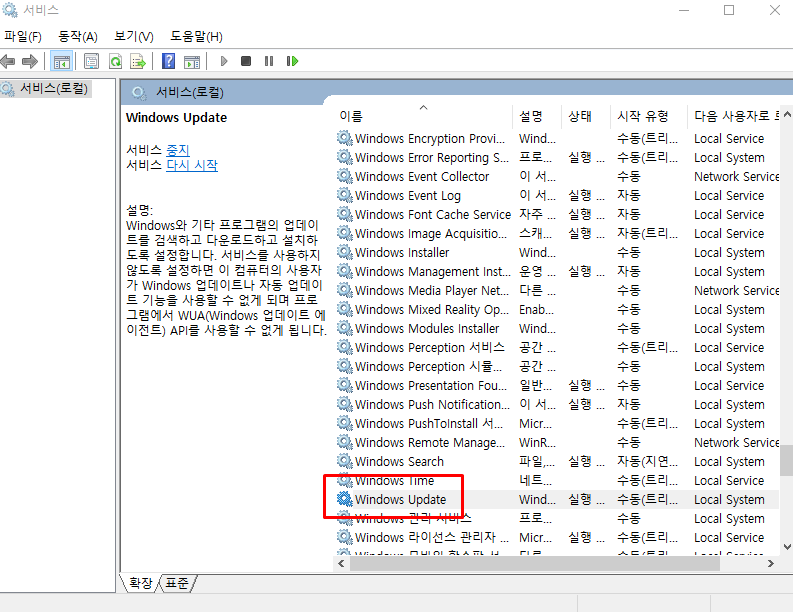The image size is (793, 612).
Task: Select the Windows Mixed Reality Op... row
Action: (557, 310)
